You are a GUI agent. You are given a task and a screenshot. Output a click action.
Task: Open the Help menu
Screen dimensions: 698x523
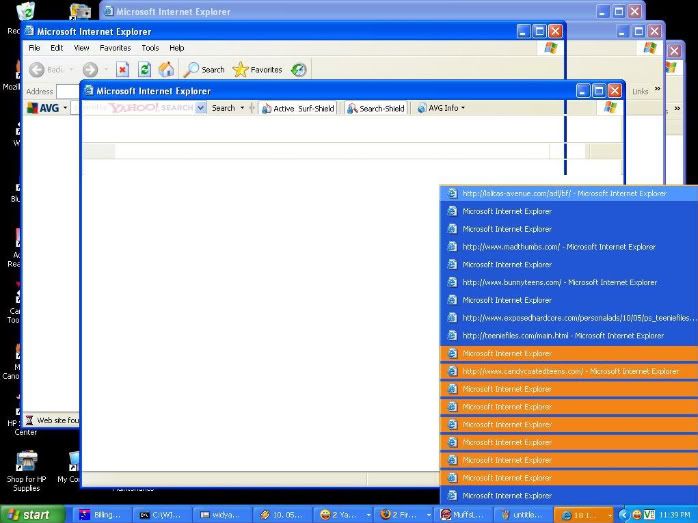177,48
